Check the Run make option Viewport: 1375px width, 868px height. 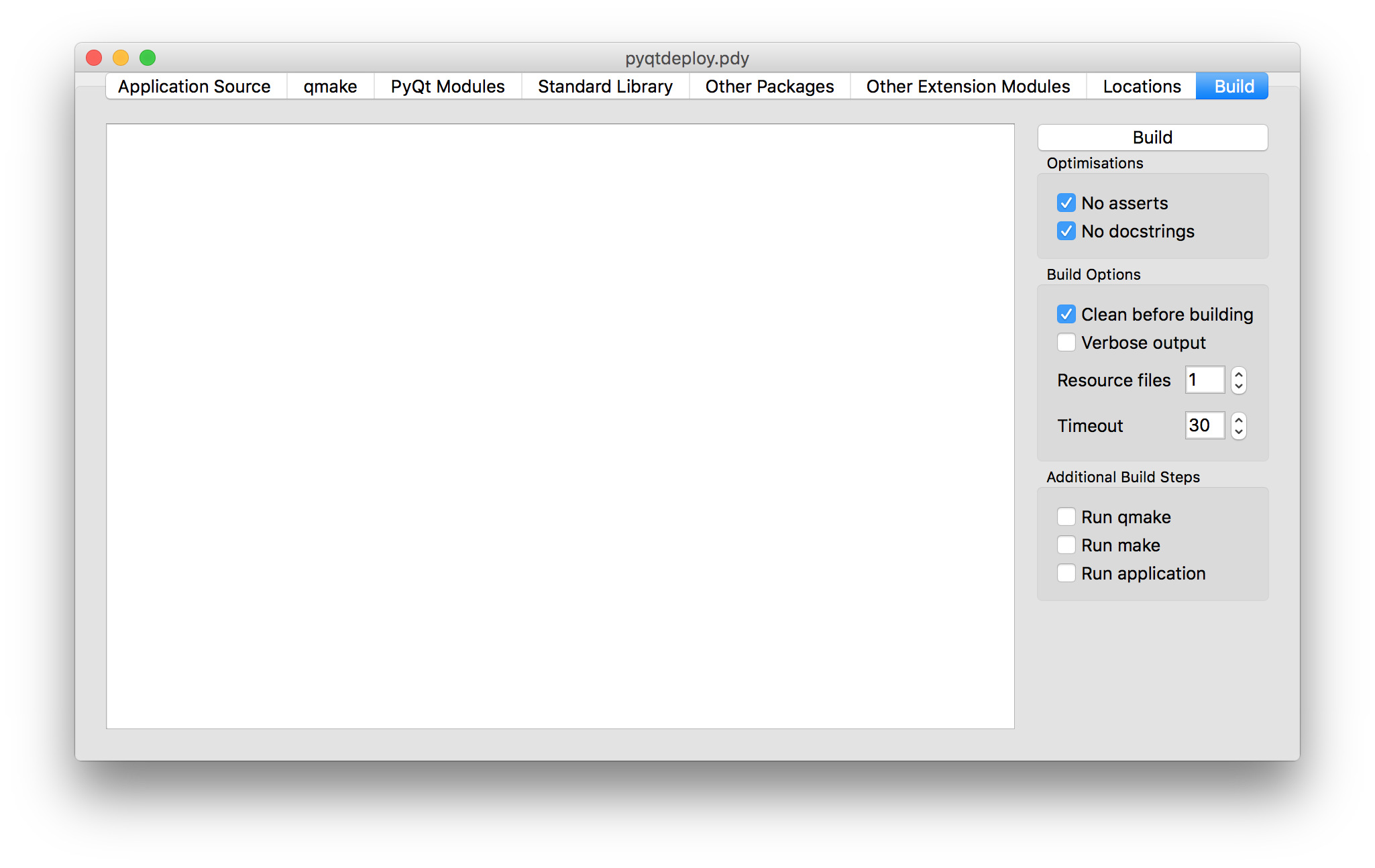(1066, 545)
